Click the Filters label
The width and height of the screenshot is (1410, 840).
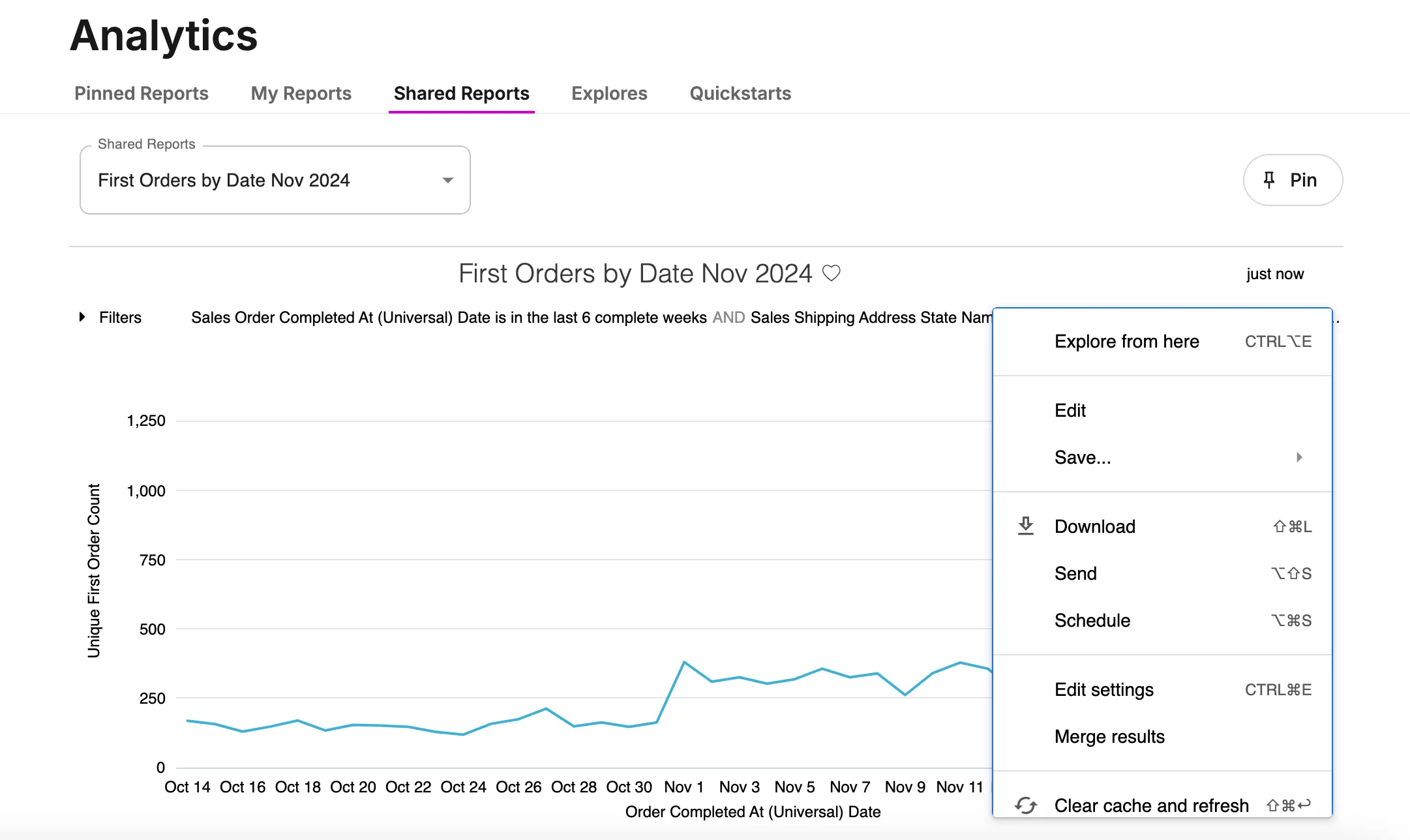pyautogui.click(x=120, y=317)
